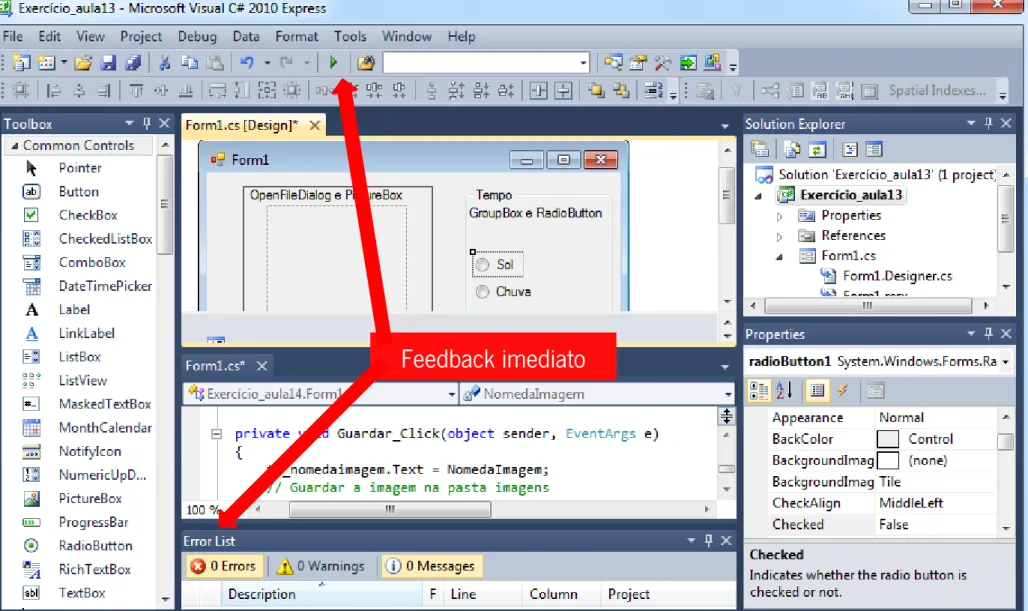Toggle the 0 Warnings filter button
This screenshot has width=1028, height=611.
coord(321,566)
